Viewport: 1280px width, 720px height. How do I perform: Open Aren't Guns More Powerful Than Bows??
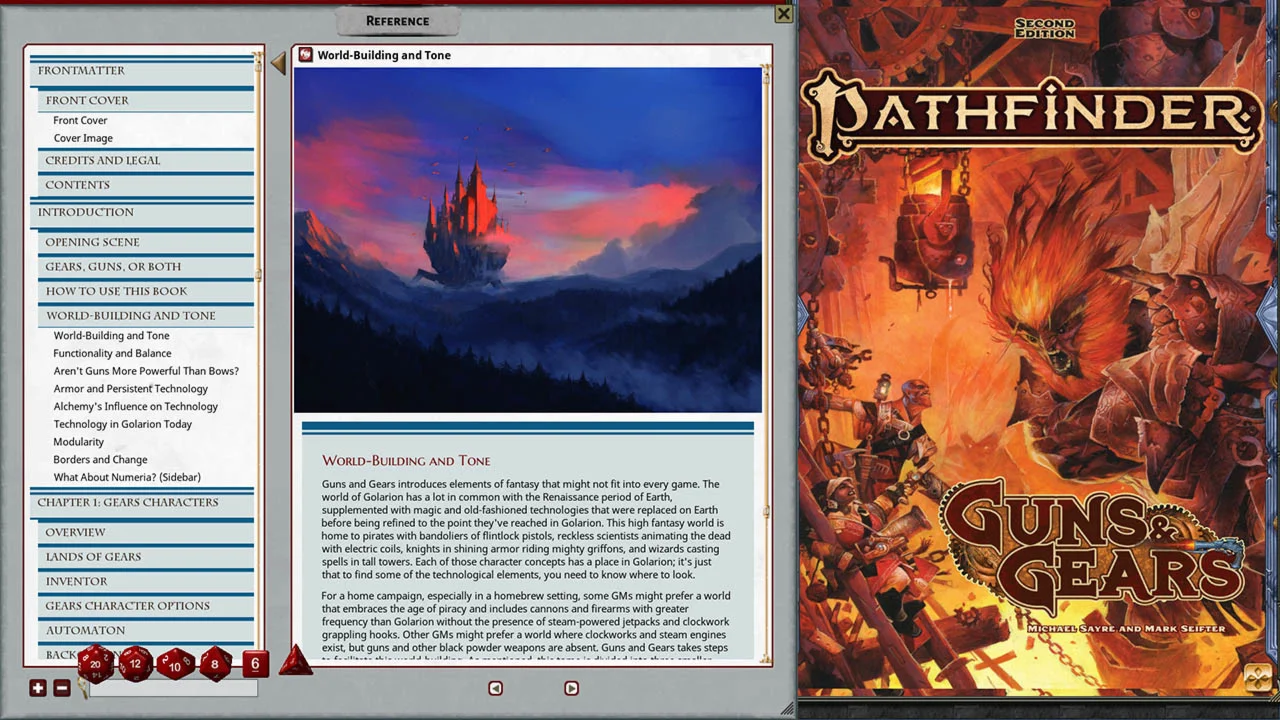[146, 371]
